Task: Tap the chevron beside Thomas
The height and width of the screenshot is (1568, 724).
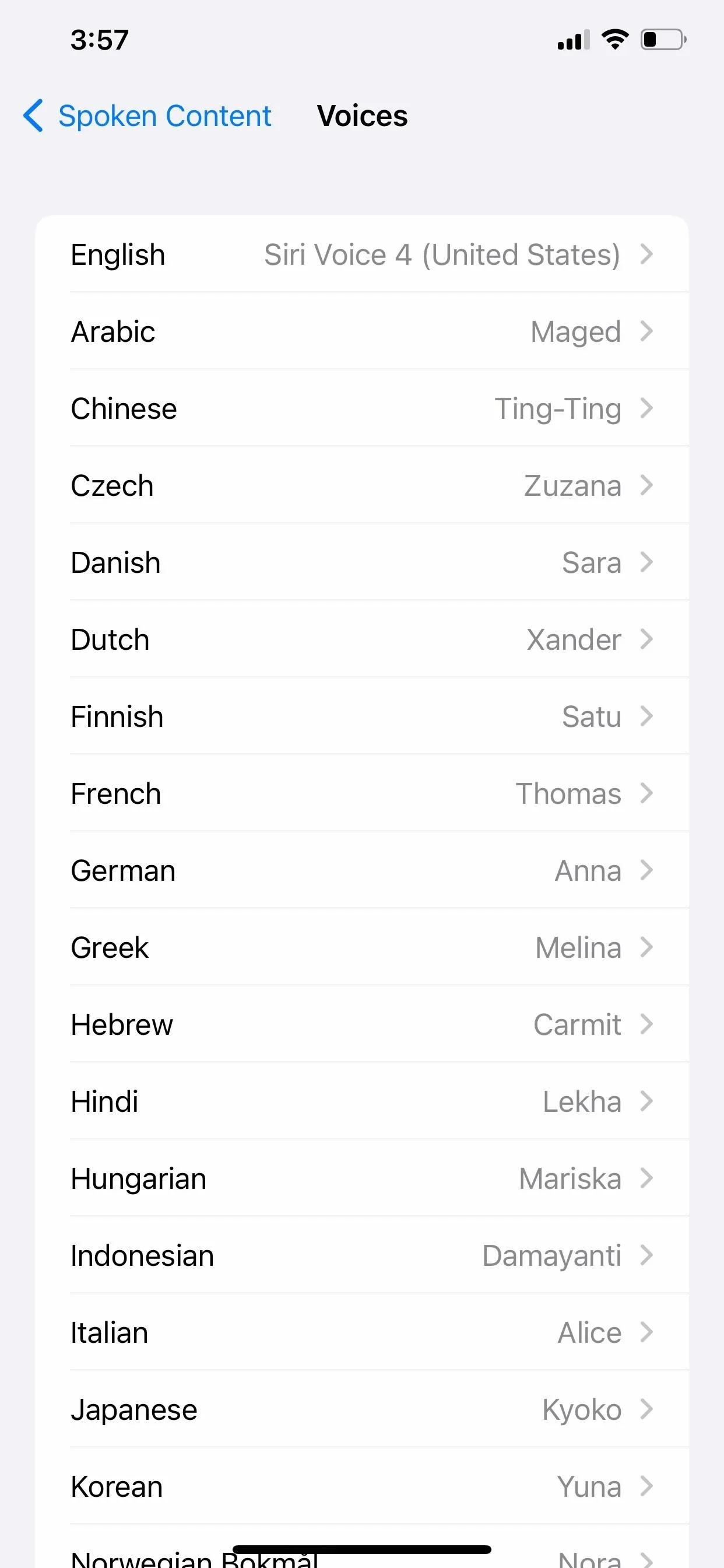Action: (646, 794)
